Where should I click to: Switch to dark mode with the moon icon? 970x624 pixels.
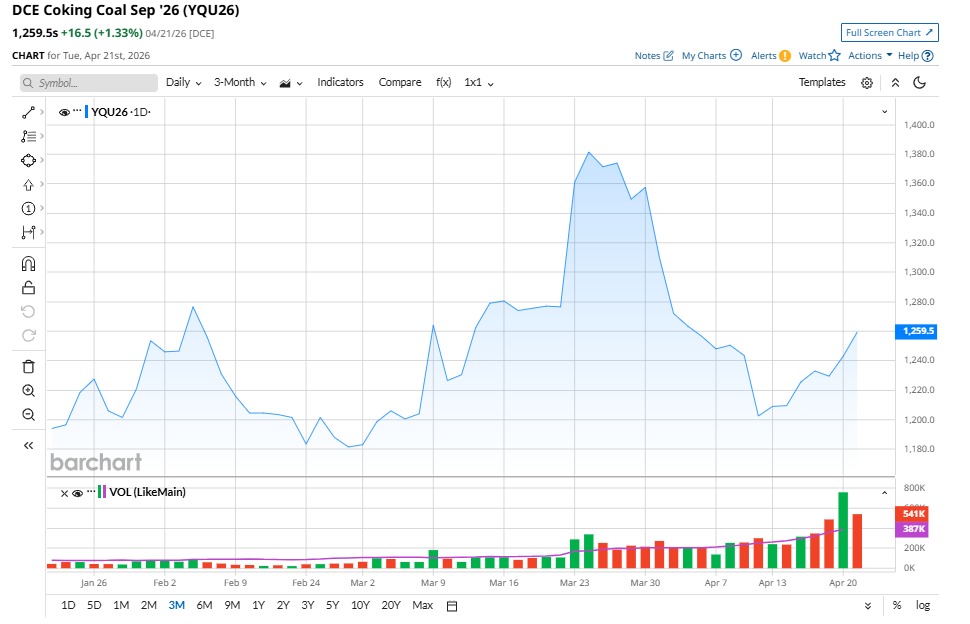coord(920,83)
